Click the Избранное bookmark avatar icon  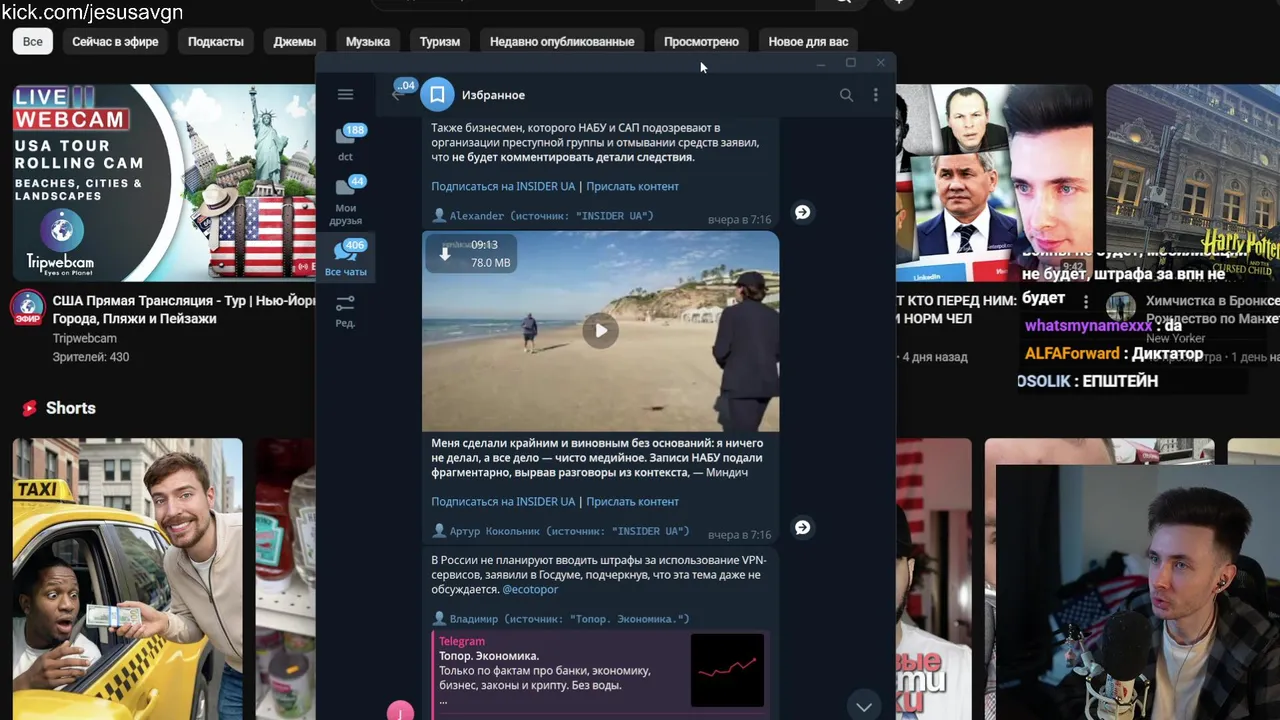point(437,95)
